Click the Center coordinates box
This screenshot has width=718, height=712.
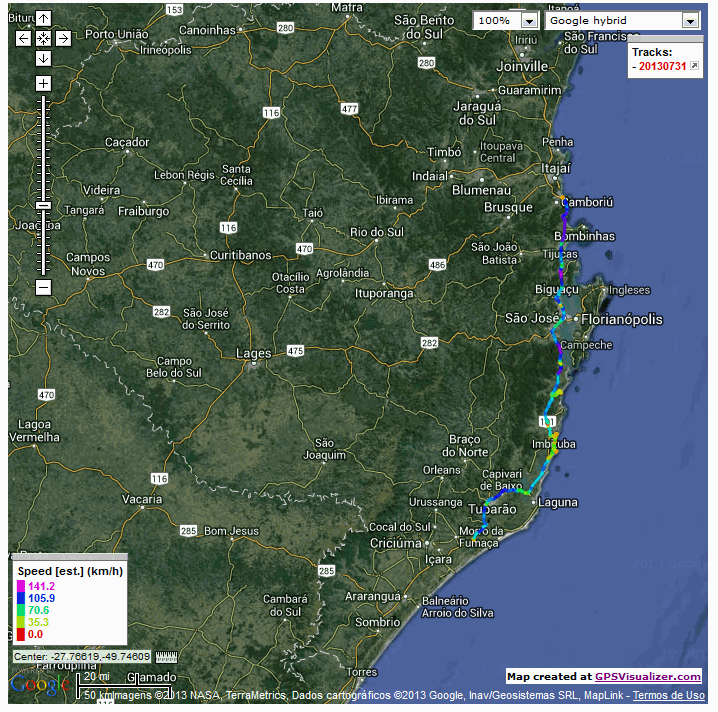pyautogui.click(x=82, y=657)
